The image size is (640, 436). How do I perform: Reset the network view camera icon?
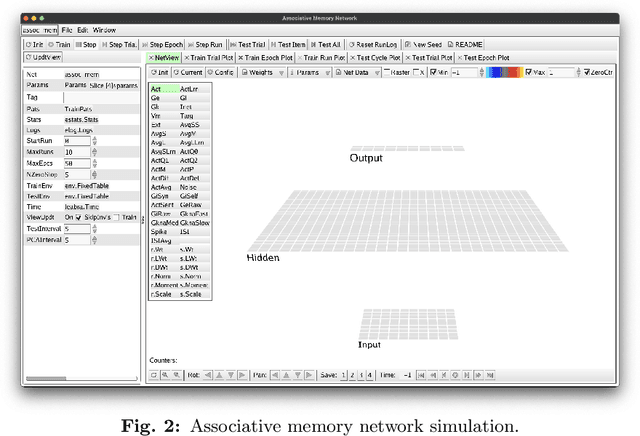154,375
